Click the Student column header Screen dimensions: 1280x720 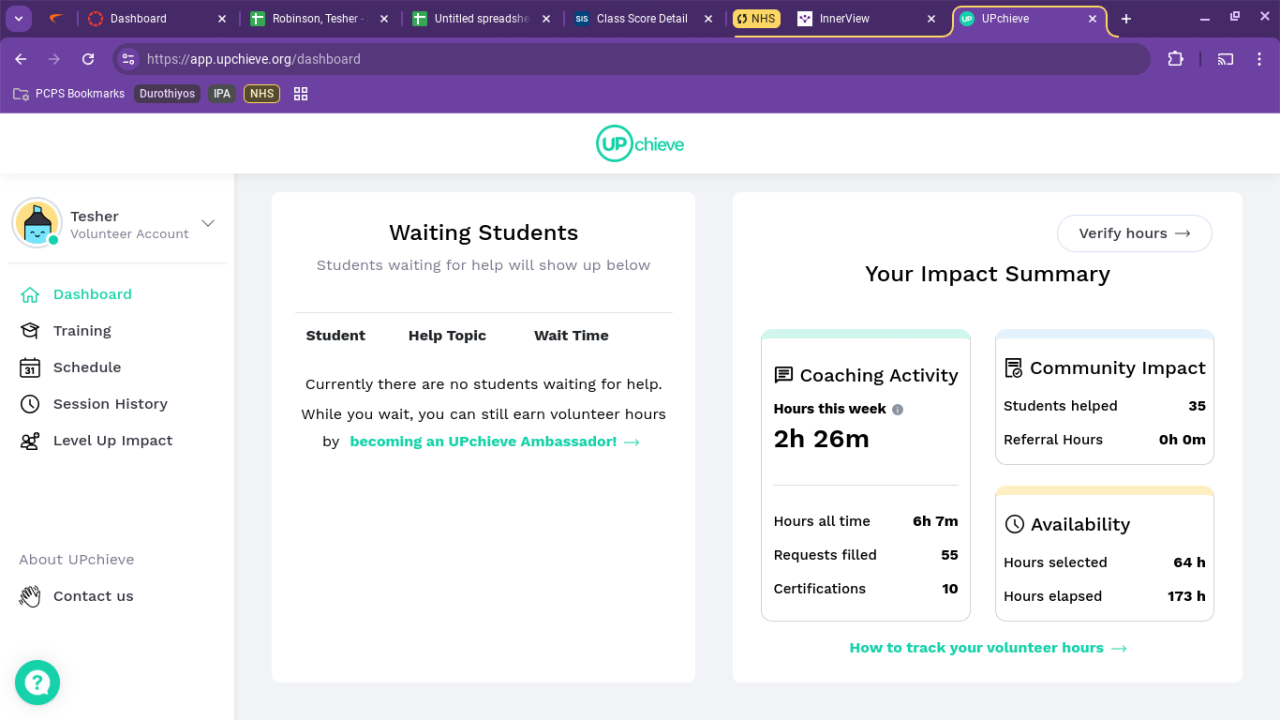coord(335,336)
